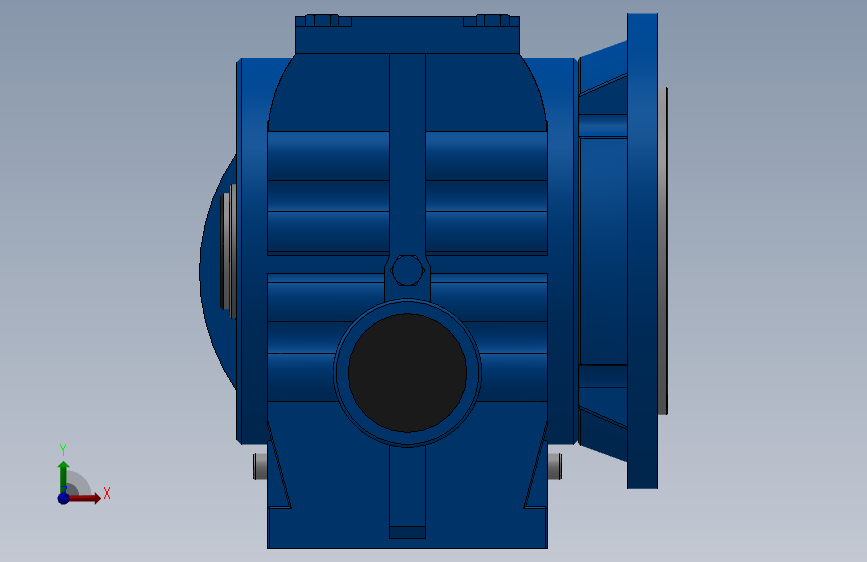Click the green Y axis arrow of triad

(x=63, y=477)
